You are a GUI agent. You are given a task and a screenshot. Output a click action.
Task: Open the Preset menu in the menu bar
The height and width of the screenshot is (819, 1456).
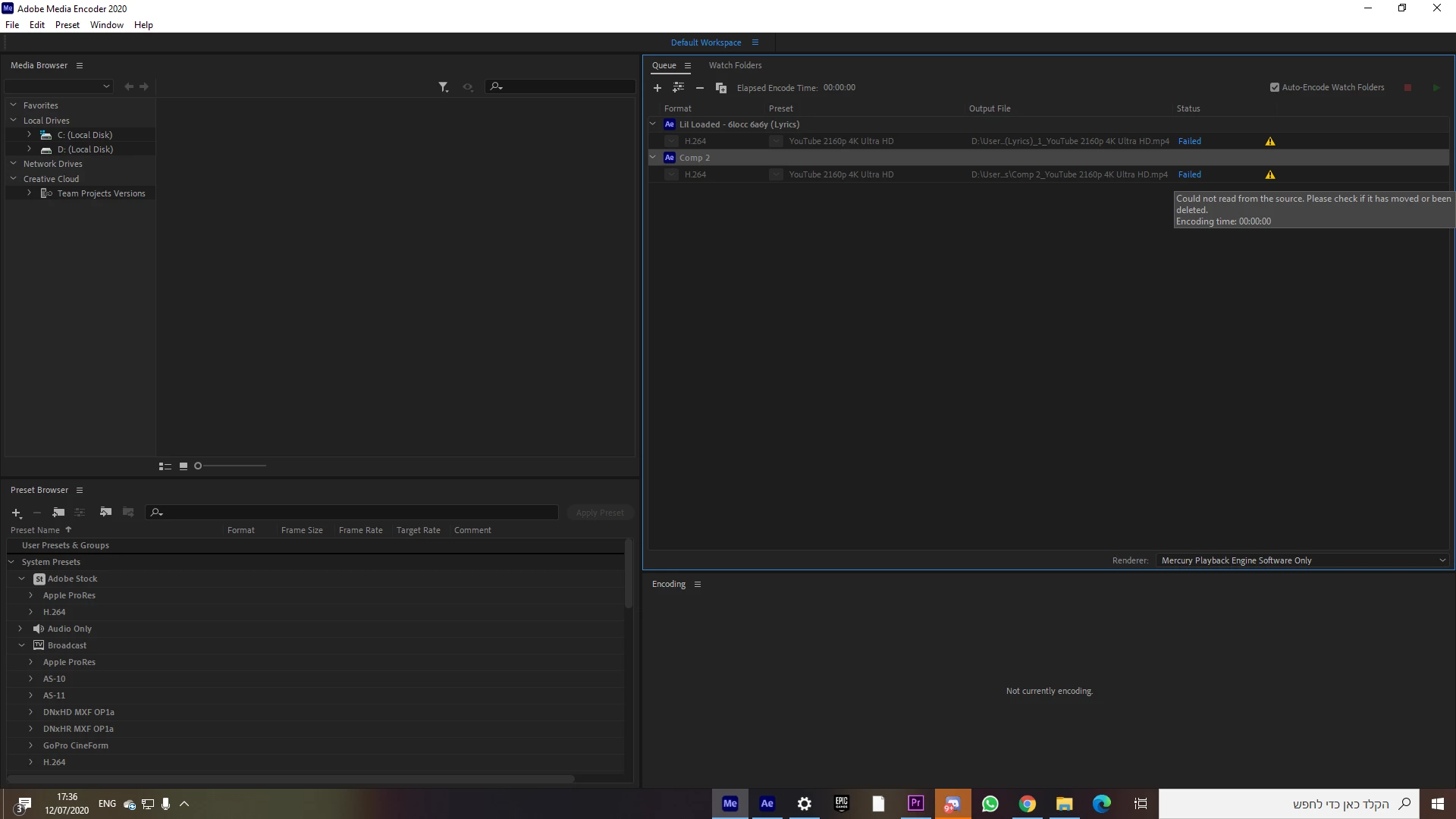(x=67, y=25)
